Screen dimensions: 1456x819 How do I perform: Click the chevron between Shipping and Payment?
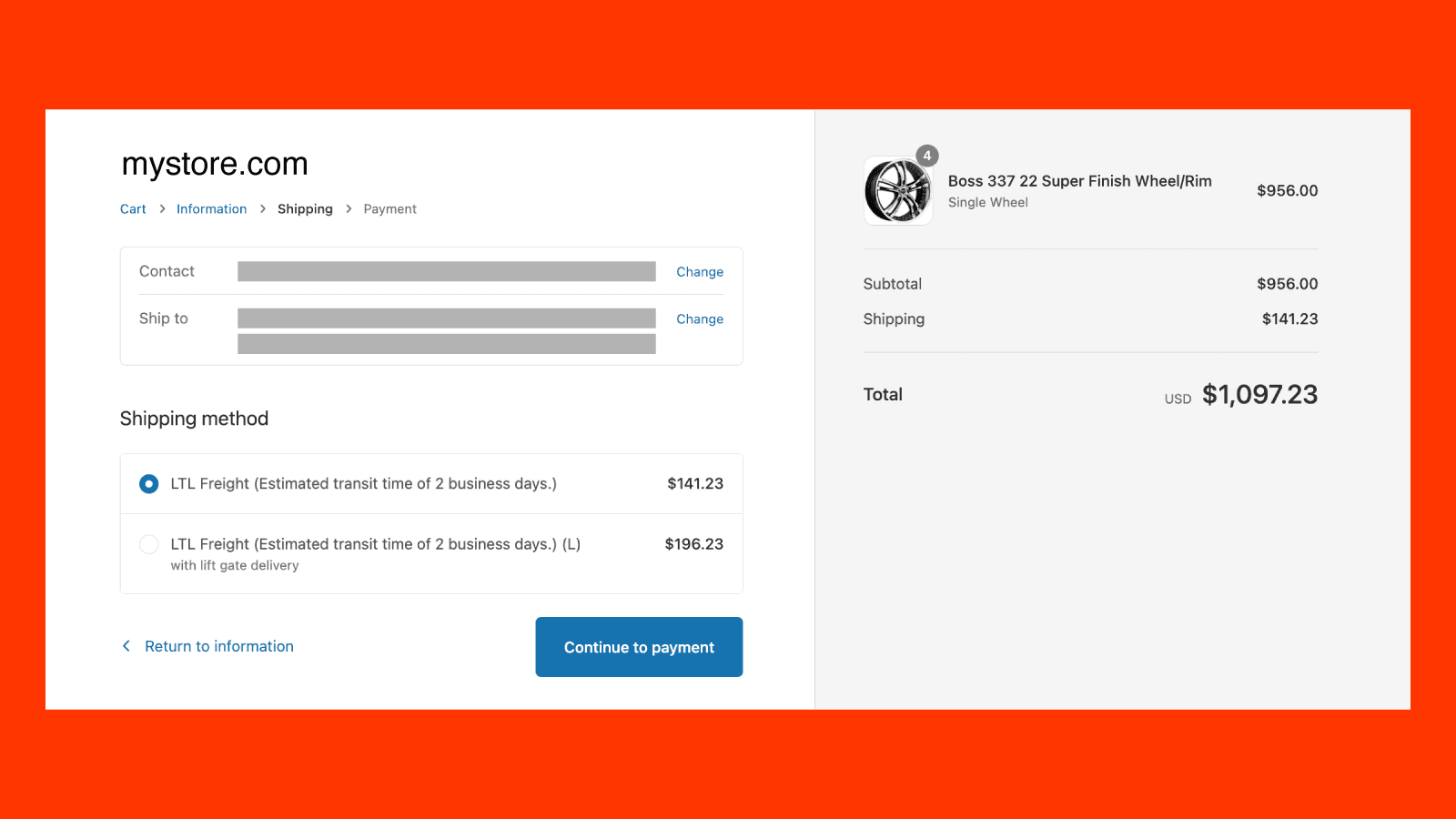click(348, 208)
